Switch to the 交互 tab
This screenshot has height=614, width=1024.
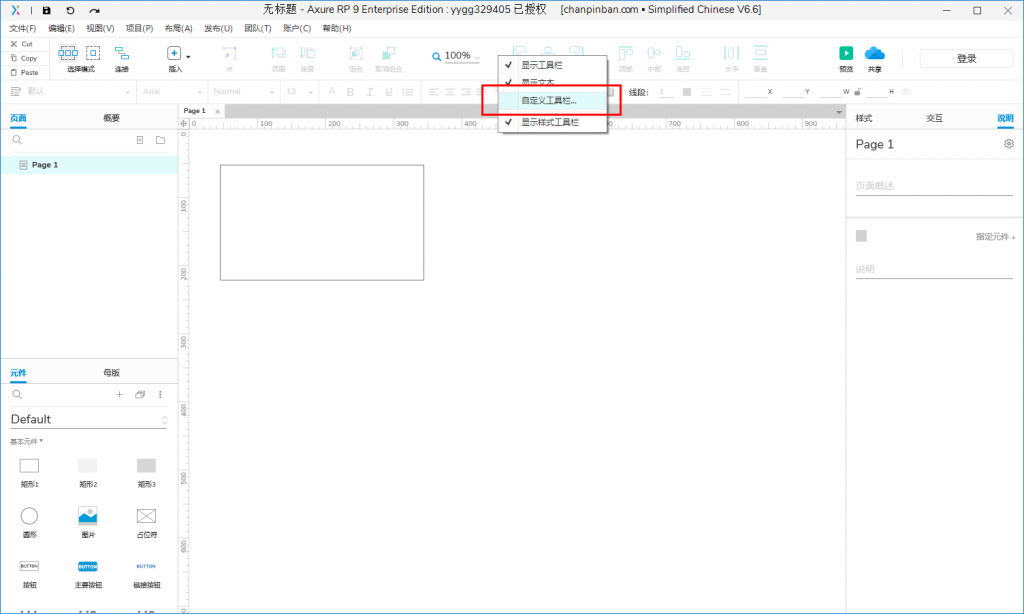click(x=934, y=118)
